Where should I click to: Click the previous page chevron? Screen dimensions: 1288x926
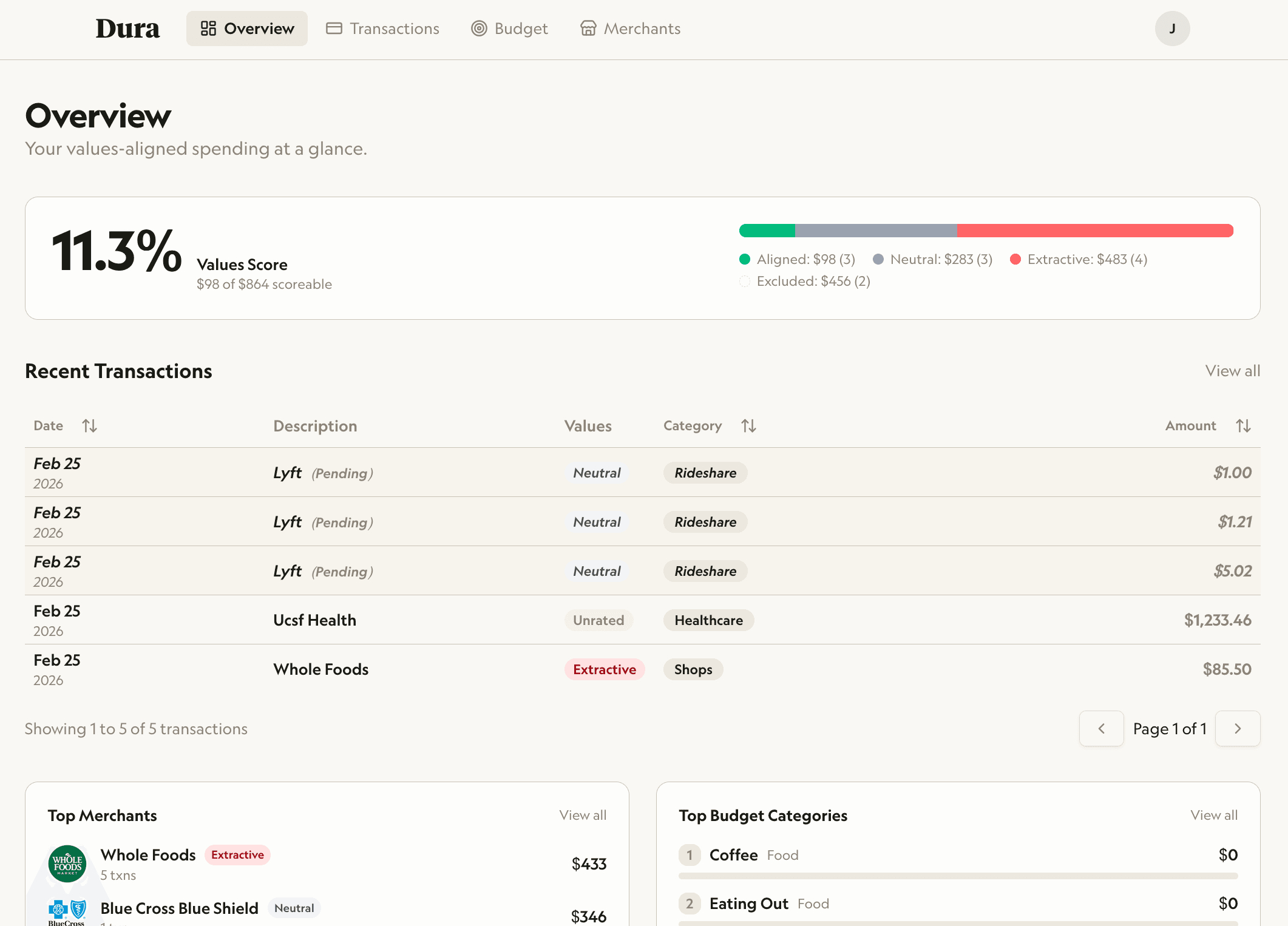pos(1101,728)
